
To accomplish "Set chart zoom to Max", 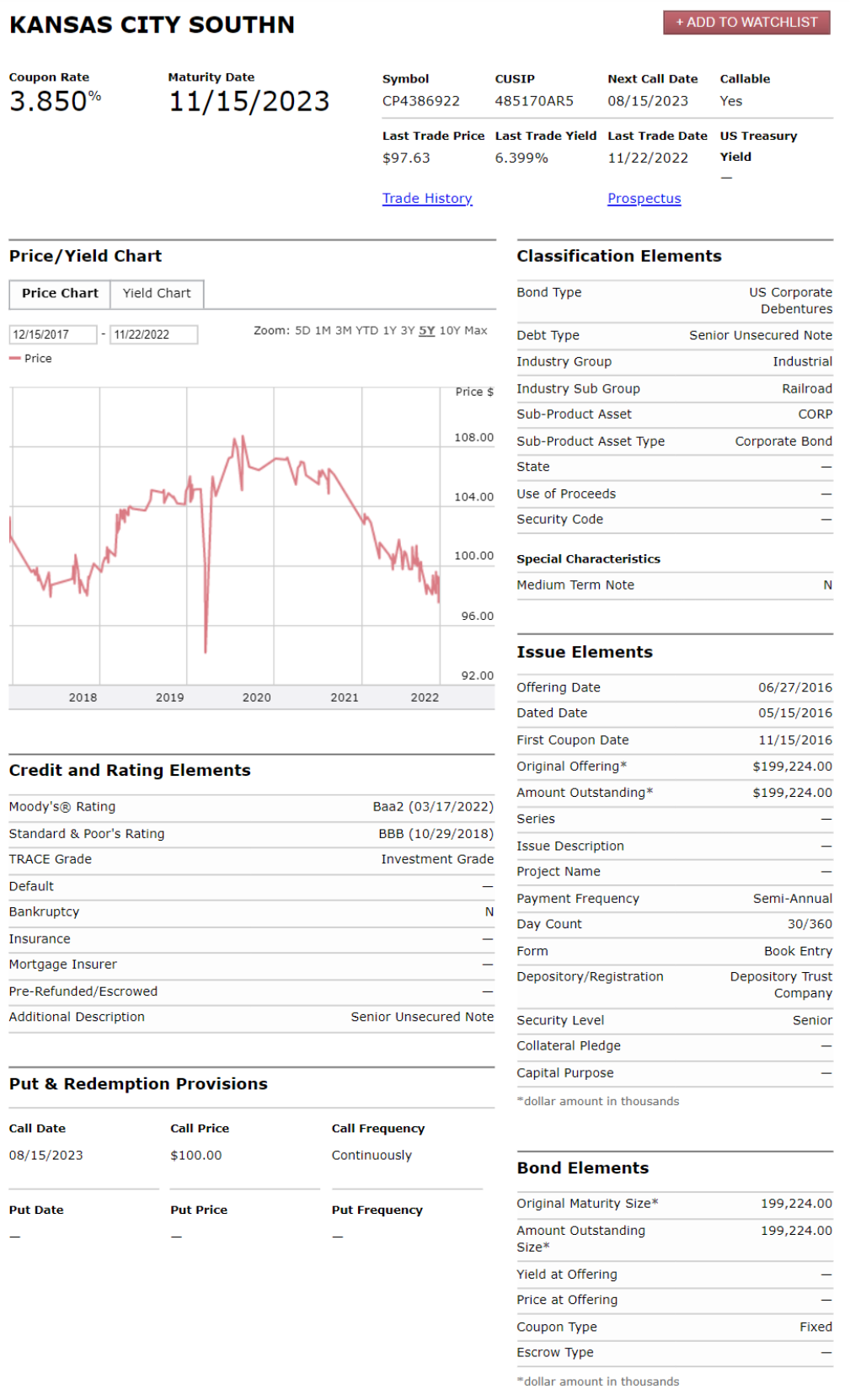I will [x=476, y=330].
